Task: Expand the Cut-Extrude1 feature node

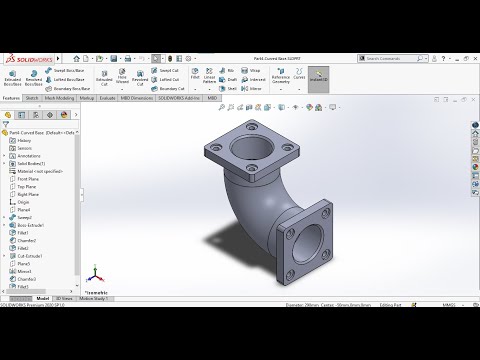Action: 4,256
